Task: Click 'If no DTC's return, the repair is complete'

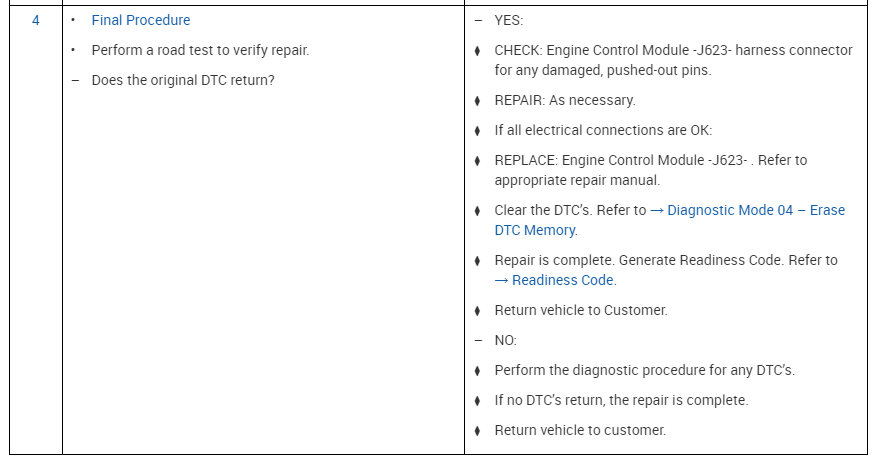Action: click(x=621, y=400)
